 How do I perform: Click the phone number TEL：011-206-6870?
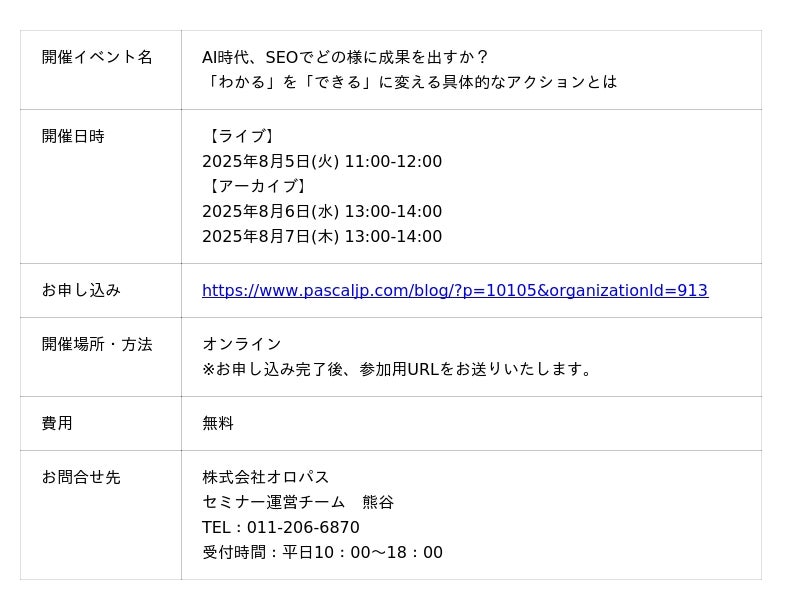pos(281,527)
